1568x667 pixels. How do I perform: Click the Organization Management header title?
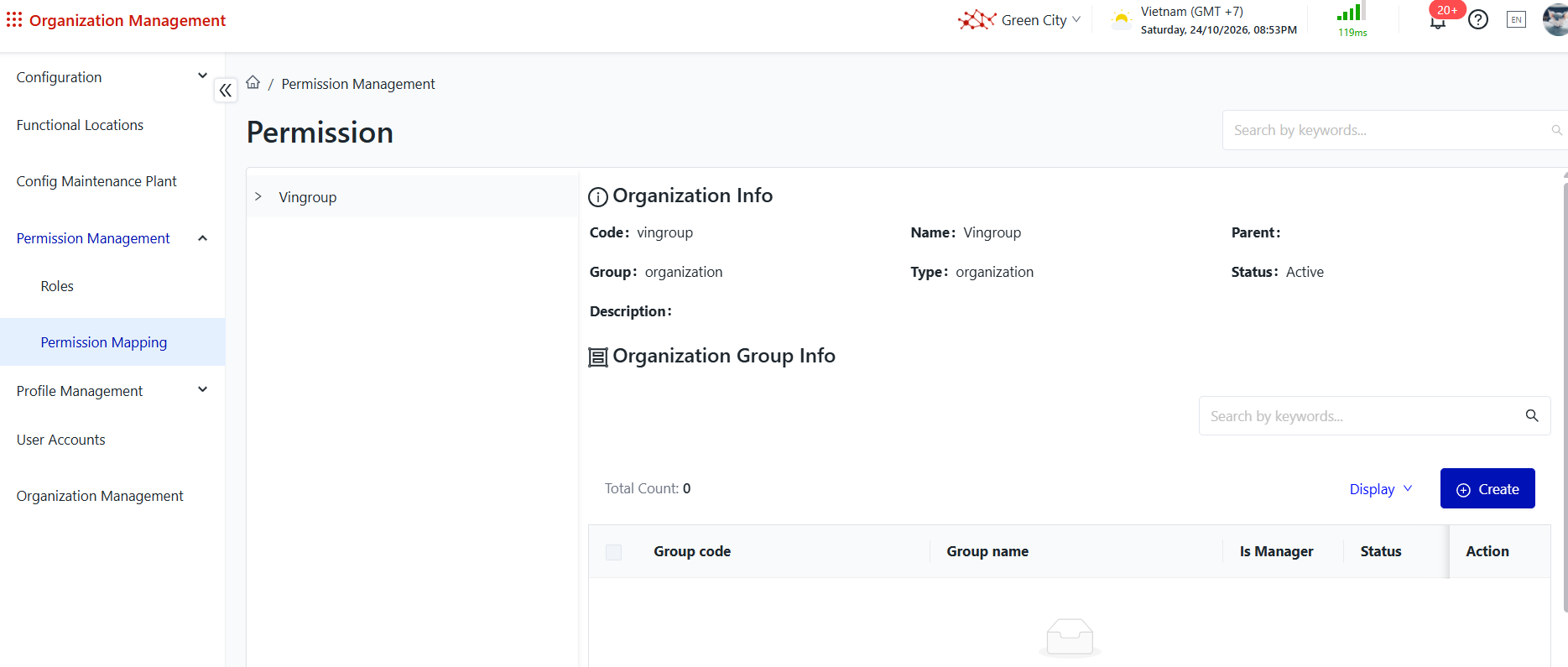(128, 20)
